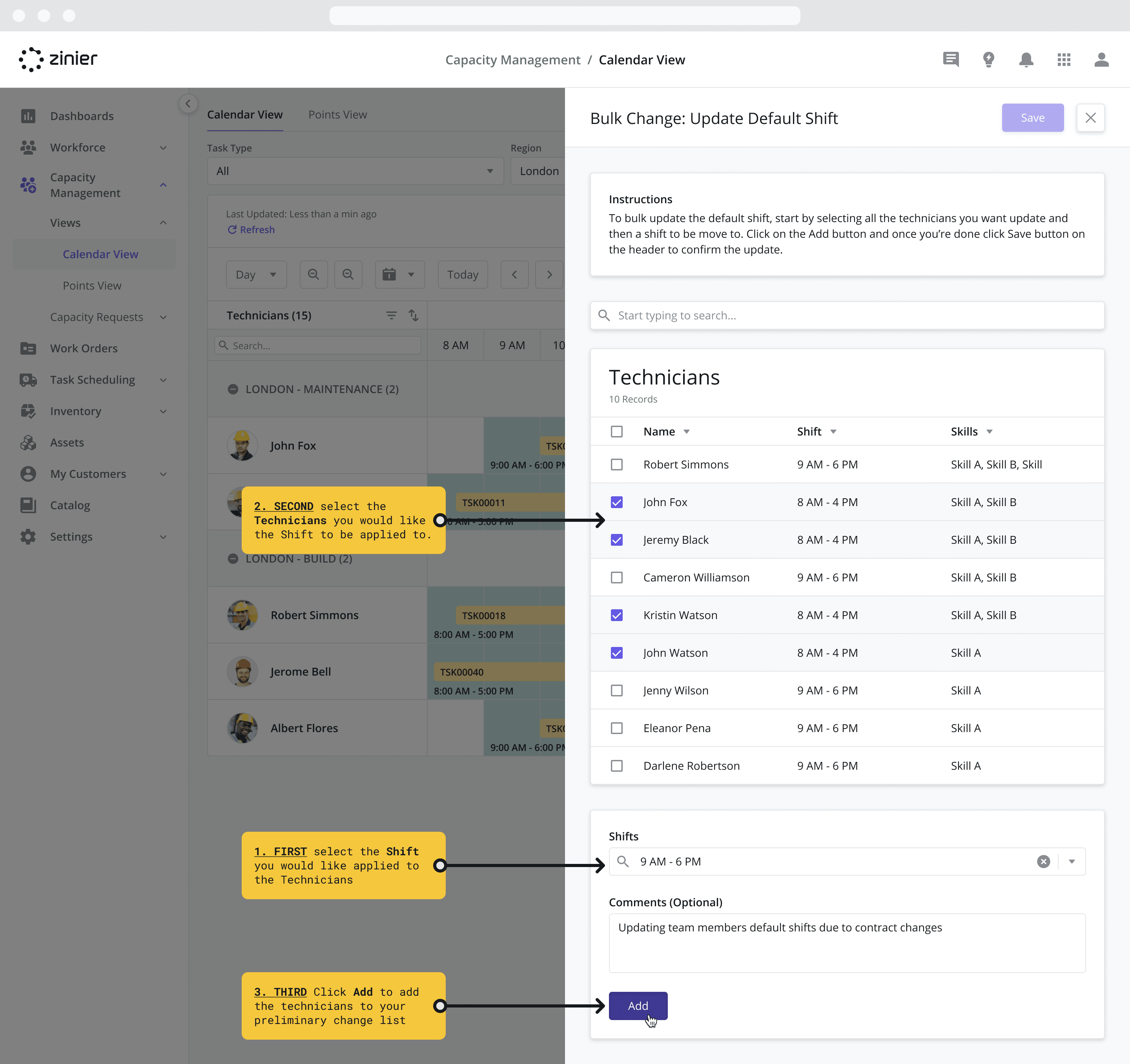Close the Bulk Change panel
Image resolution: width=1130 pixels, height=1064 pixels.
(x=1090, y=118)
